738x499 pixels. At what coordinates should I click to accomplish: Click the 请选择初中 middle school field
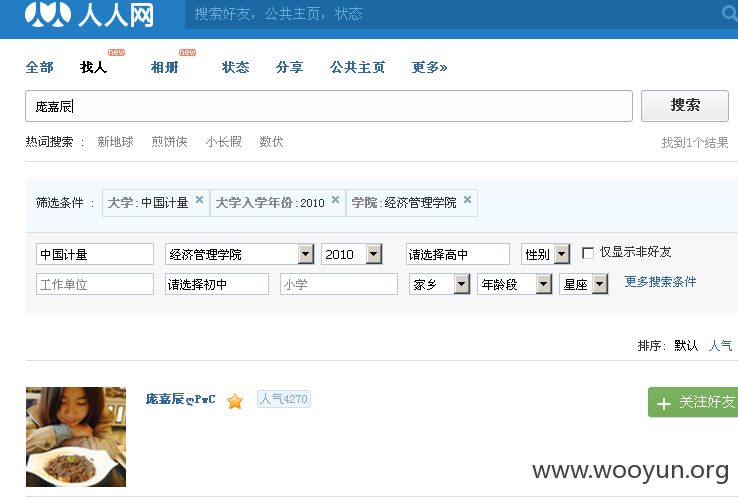tap(217, 284)
